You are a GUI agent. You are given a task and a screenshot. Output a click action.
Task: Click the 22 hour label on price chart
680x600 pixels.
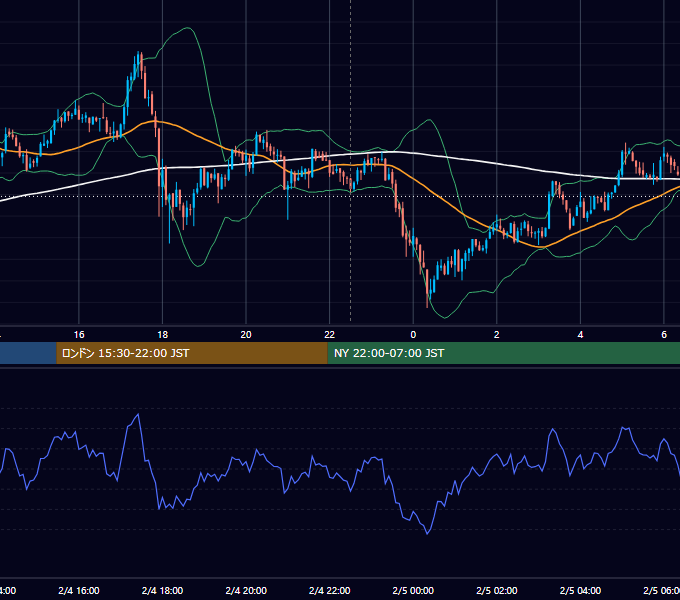pyautogui.click(x=330, y=335)
